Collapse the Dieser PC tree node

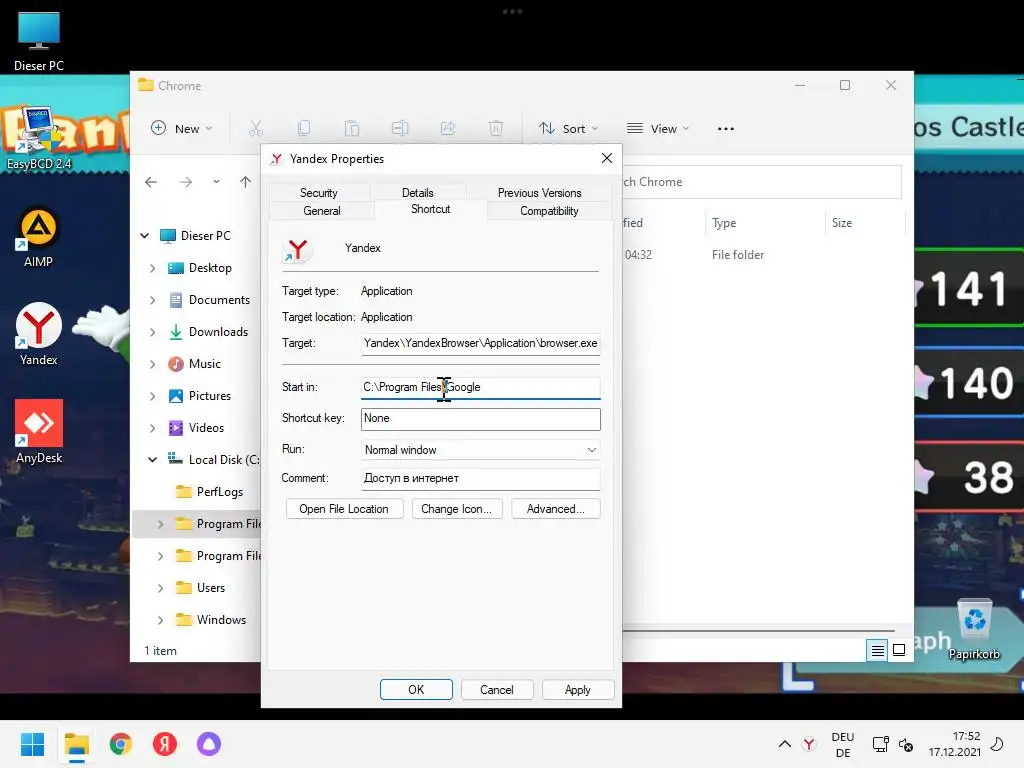pos(145,236)
